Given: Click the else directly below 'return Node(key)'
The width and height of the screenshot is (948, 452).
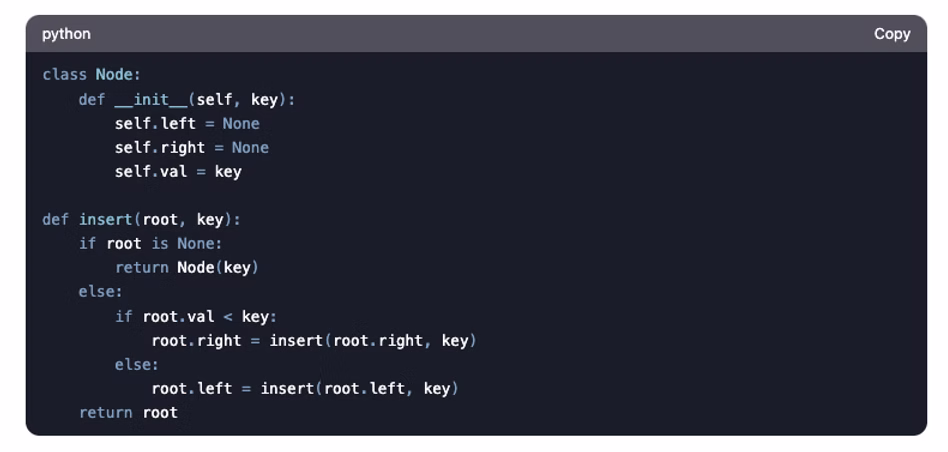Looking at the screenshot, I should [x=101, y=292].
